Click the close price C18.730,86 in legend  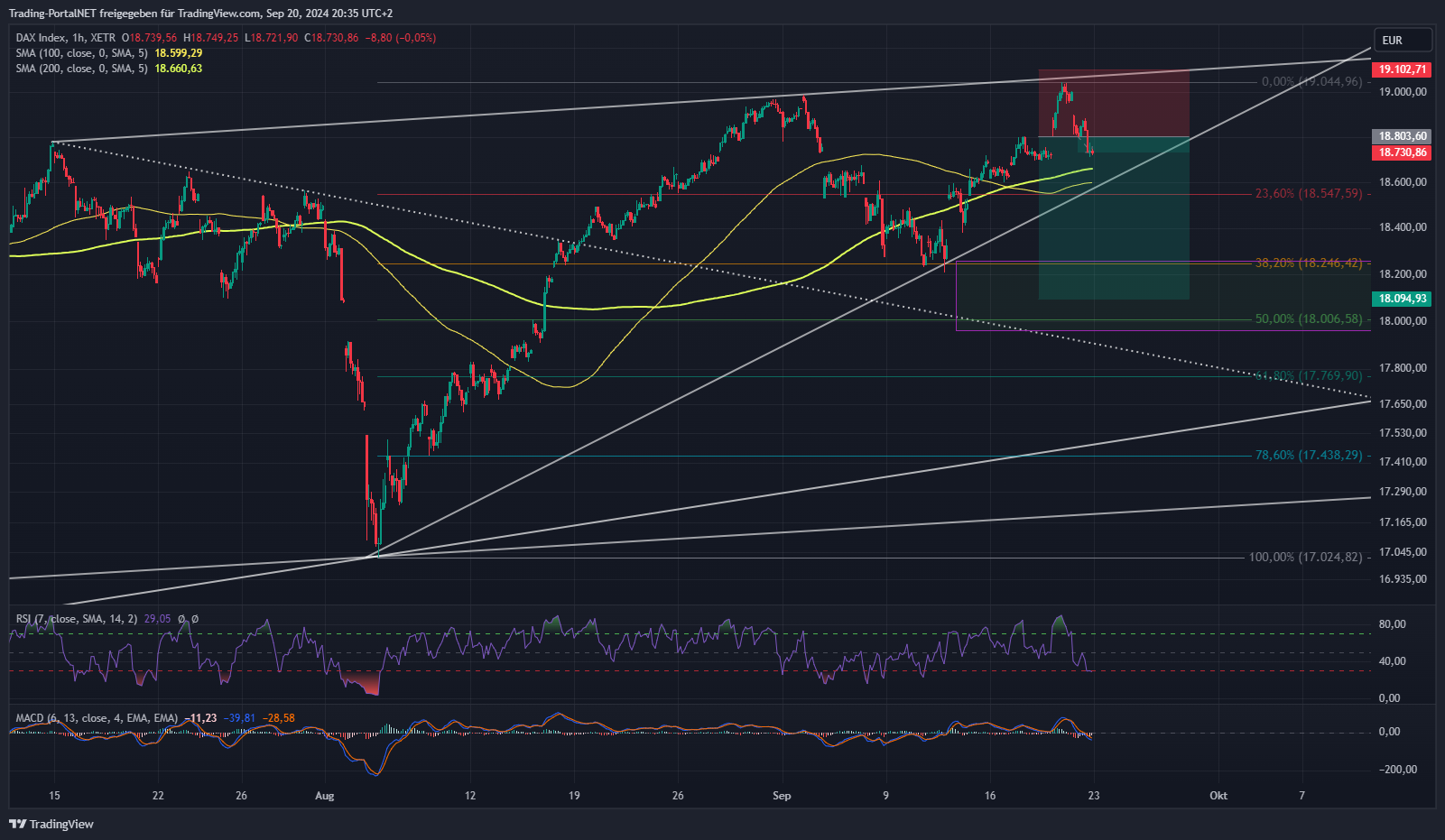[x=331, y=38]
